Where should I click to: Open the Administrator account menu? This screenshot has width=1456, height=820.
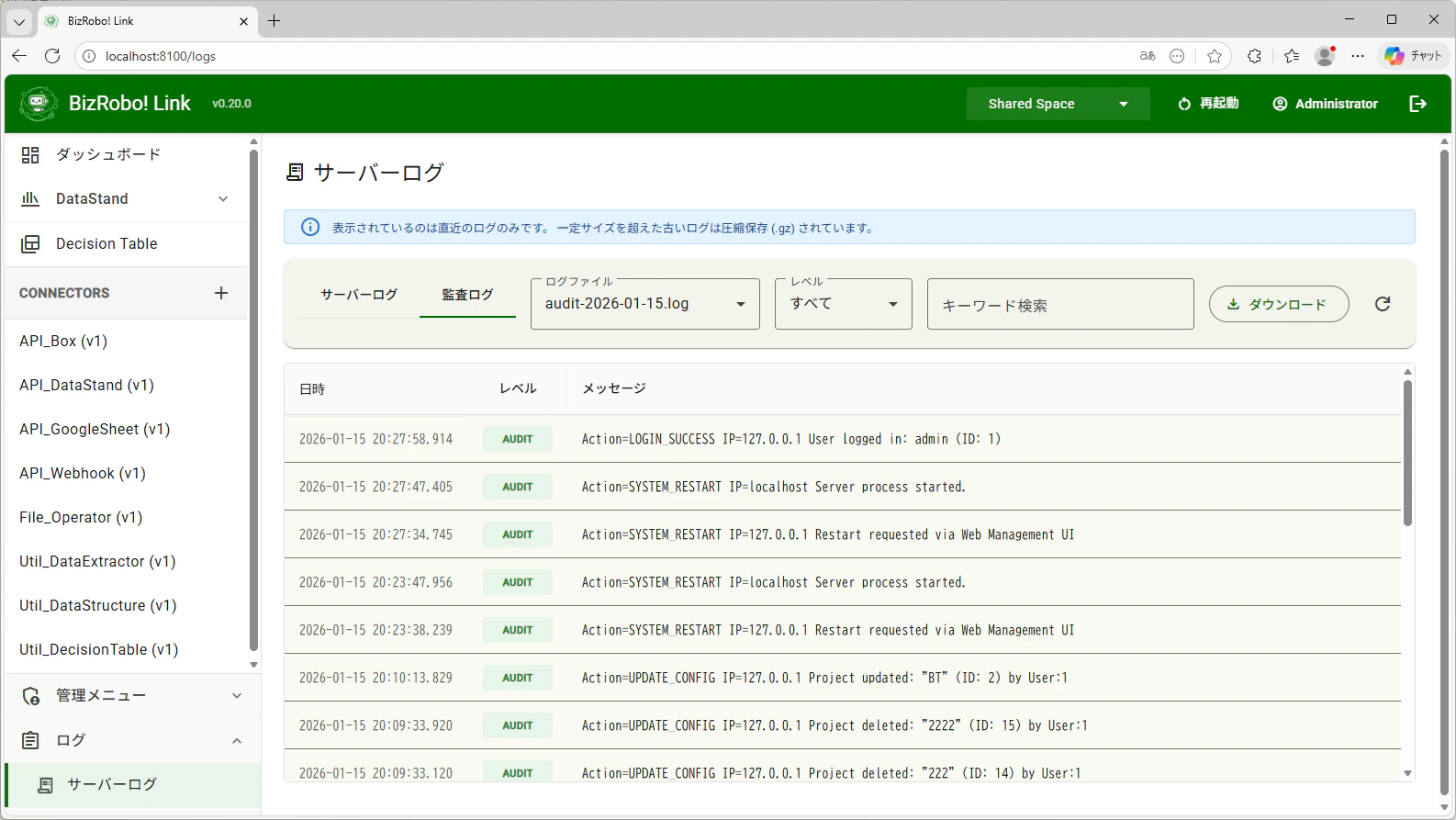tap(1325, 104)
